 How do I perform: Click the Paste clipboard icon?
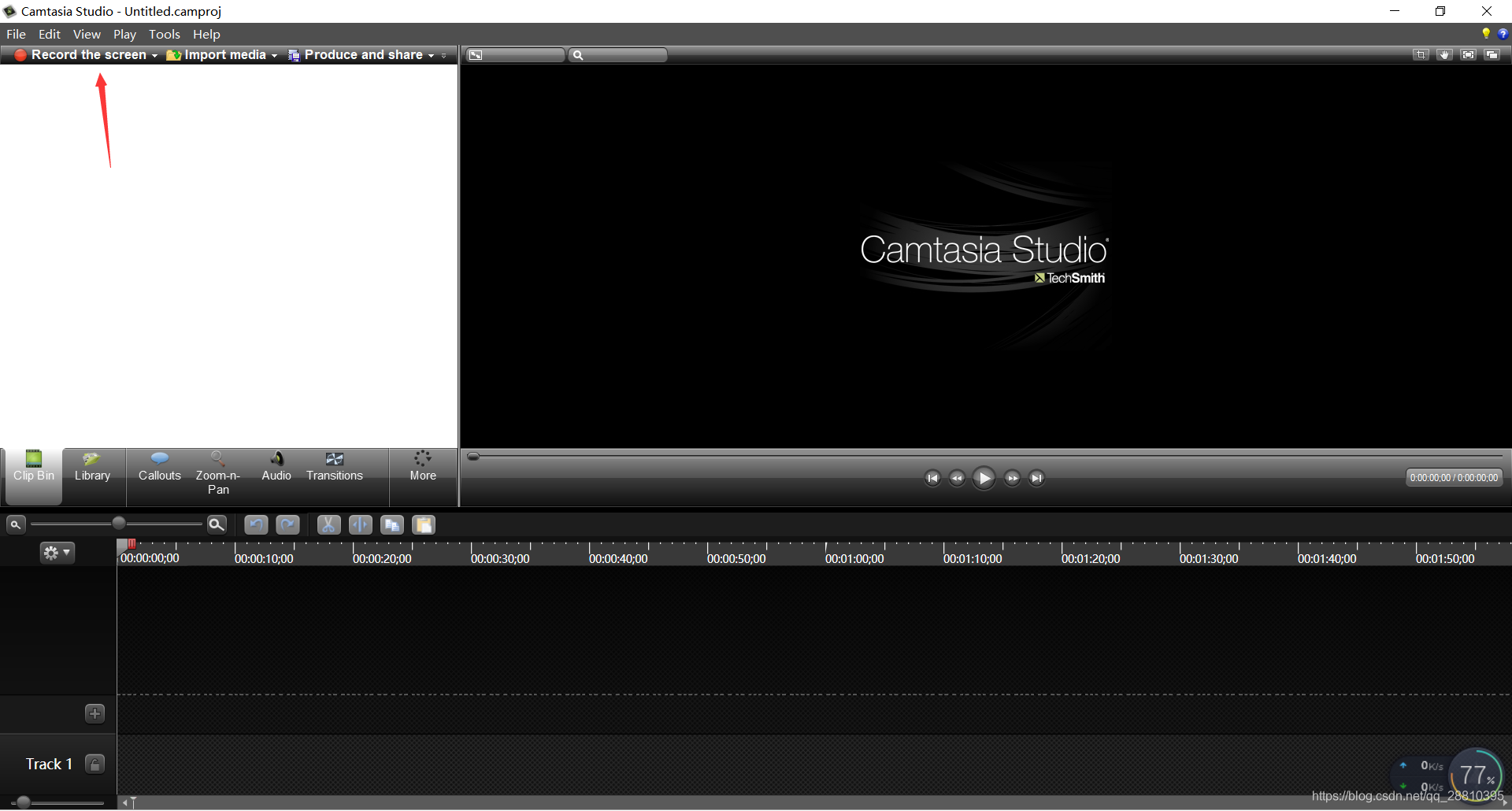424,525
